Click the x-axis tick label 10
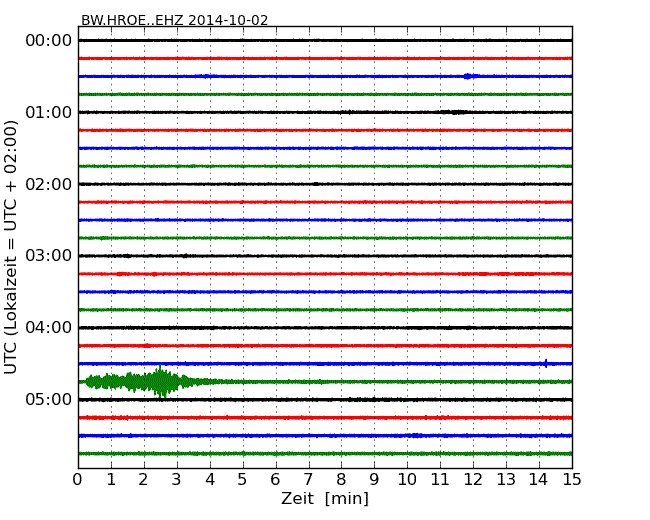Viewport: 650px width, 520px height. [407, 480]
